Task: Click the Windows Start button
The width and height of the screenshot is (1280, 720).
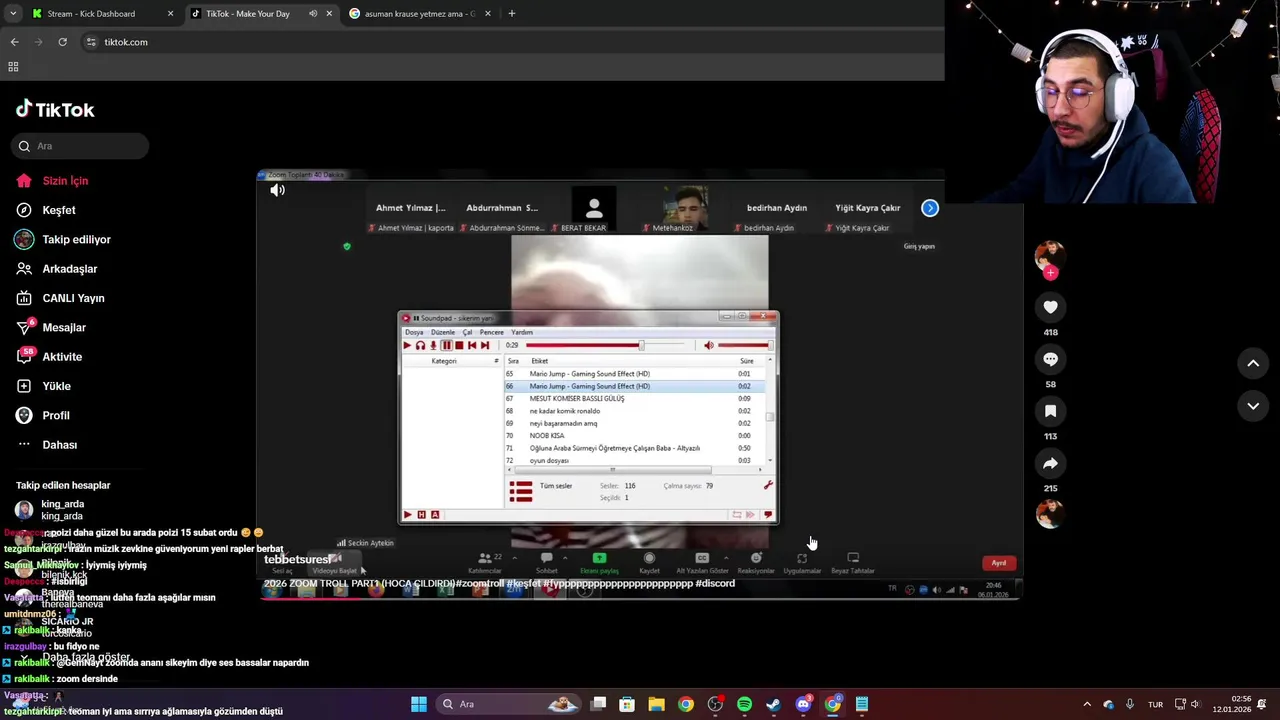Action: tap(419, 704)
